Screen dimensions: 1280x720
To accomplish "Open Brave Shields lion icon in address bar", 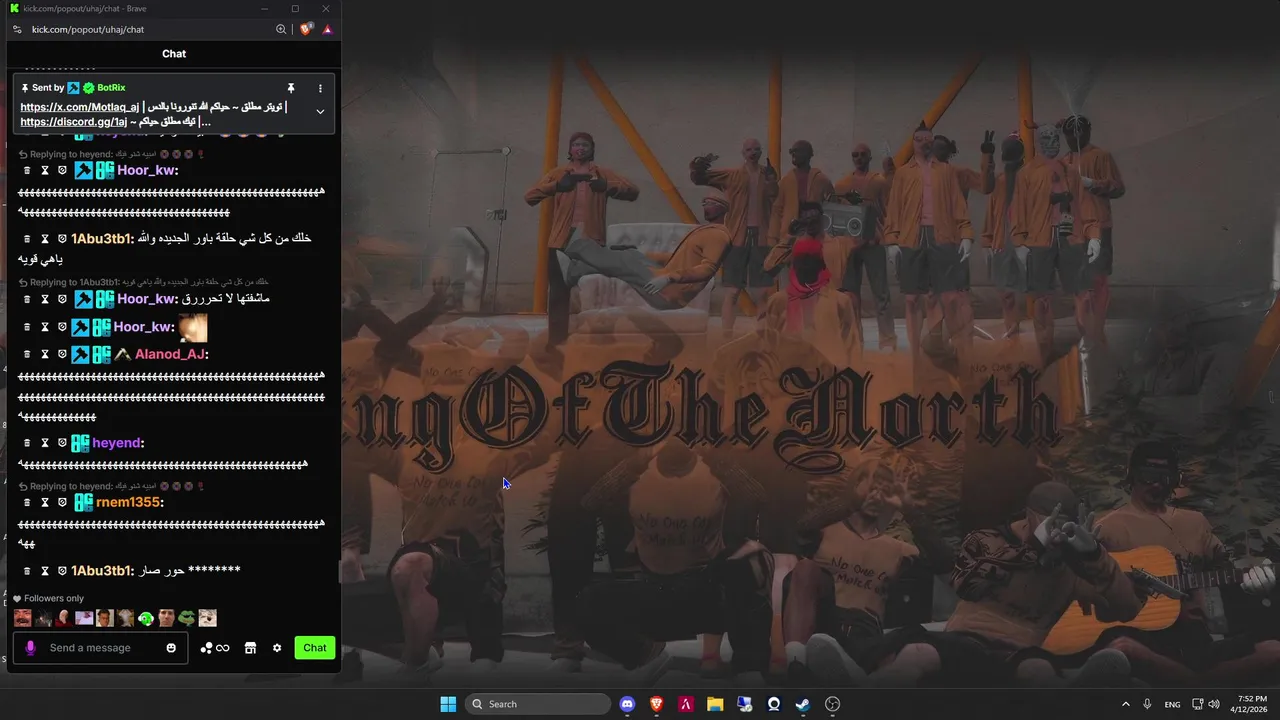I will (x=306, y=29).
